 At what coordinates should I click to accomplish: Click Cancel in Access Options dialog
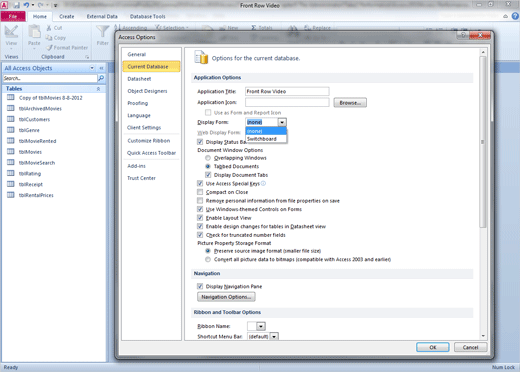coord(470,347)
